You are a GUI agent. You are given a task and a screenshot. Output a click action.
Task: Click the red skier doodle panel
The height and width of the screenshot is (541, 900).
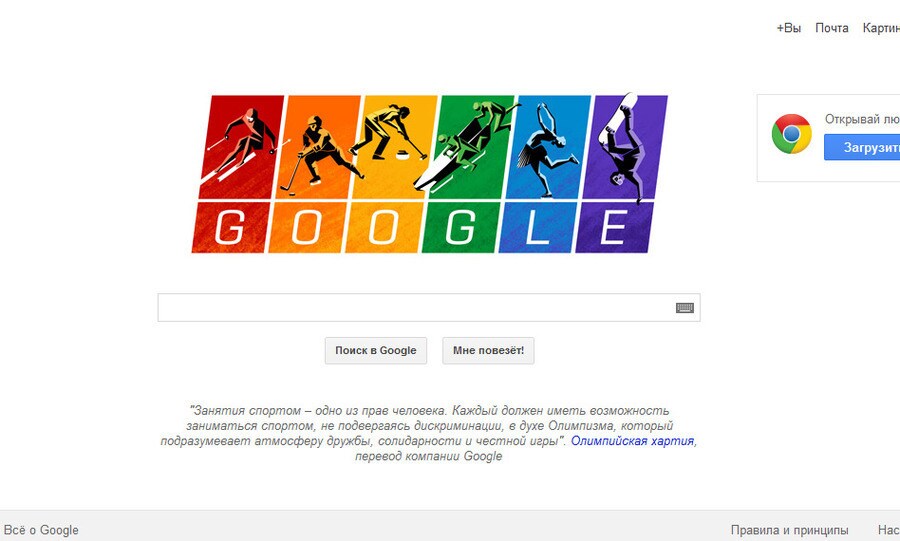tap(242, 147)
